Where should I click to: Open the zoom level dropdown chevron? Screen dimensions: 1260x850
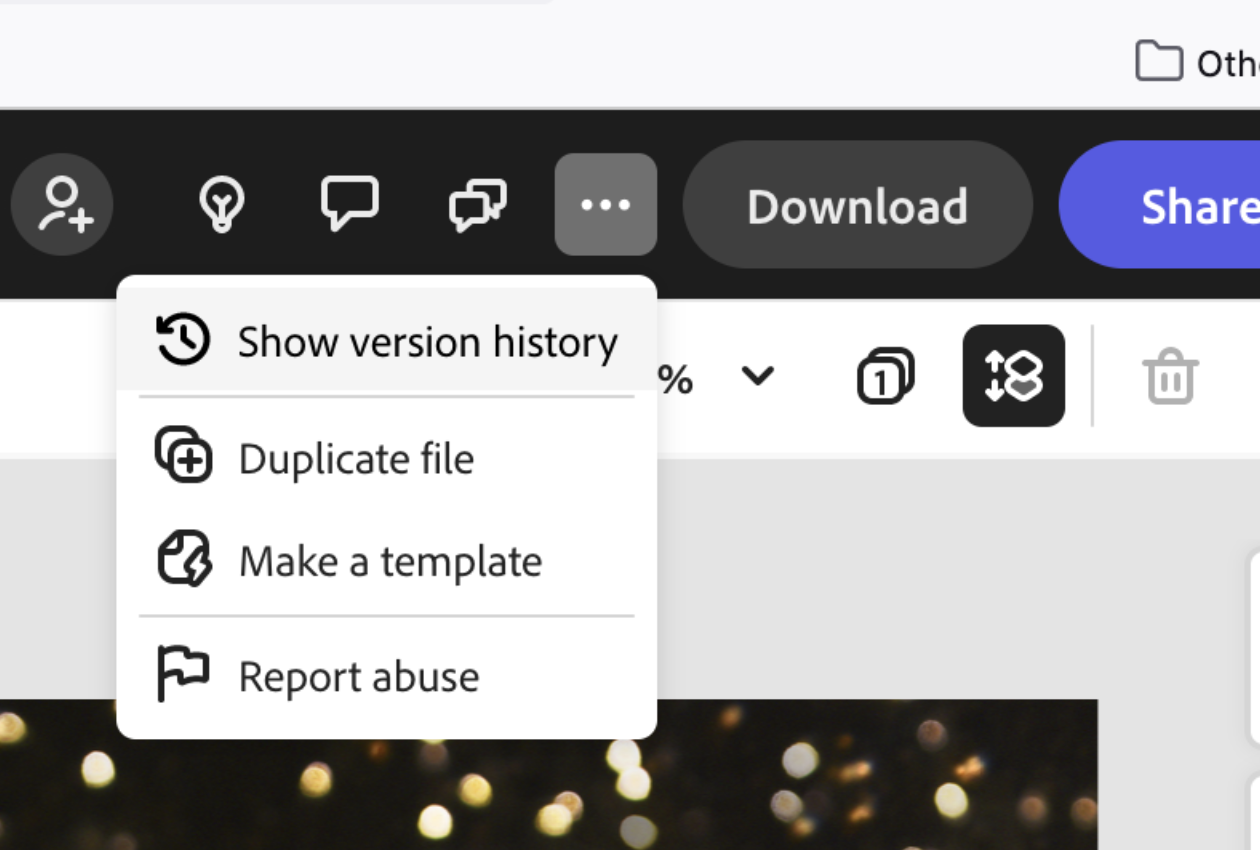(757, 377)
